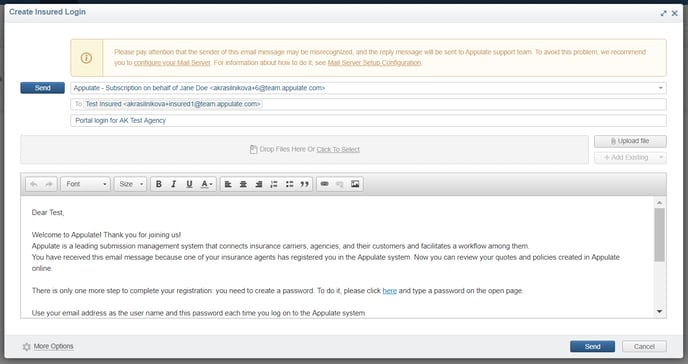
Task: Align text left
Action: click(x=228, y=184)
